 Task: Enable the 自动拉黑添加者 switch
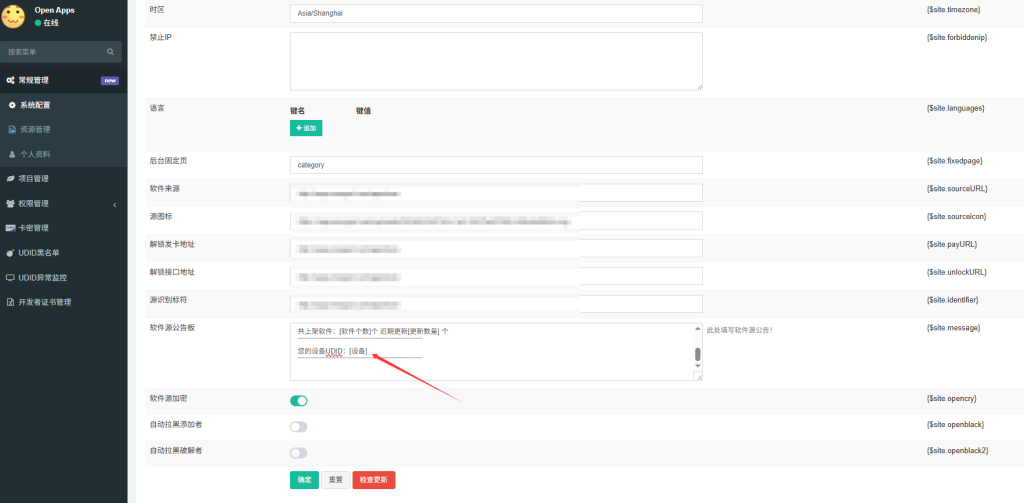tap(298, 427)
